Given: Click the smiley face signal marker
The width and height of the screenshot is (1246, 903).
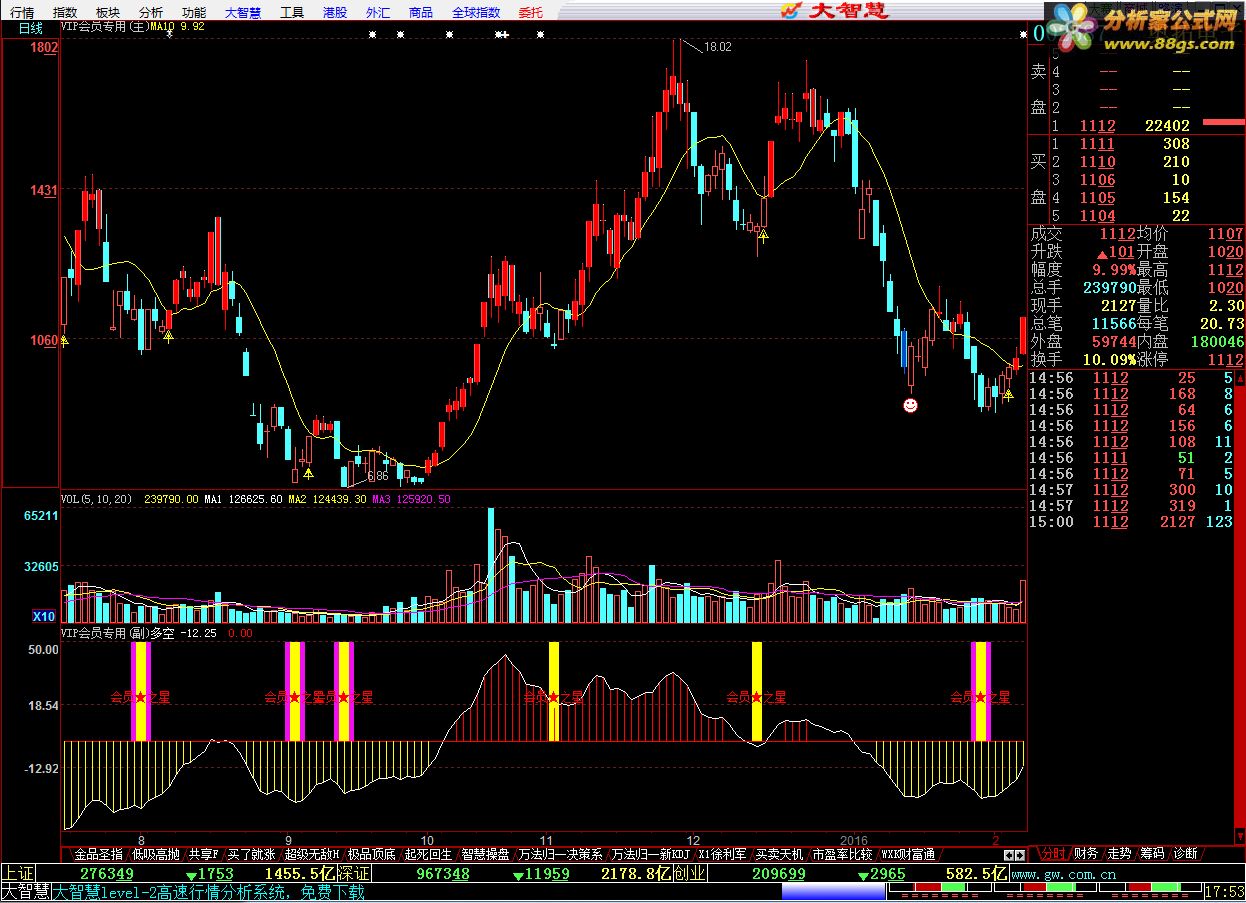Looking at the screenshot, I should coord(910,405).
